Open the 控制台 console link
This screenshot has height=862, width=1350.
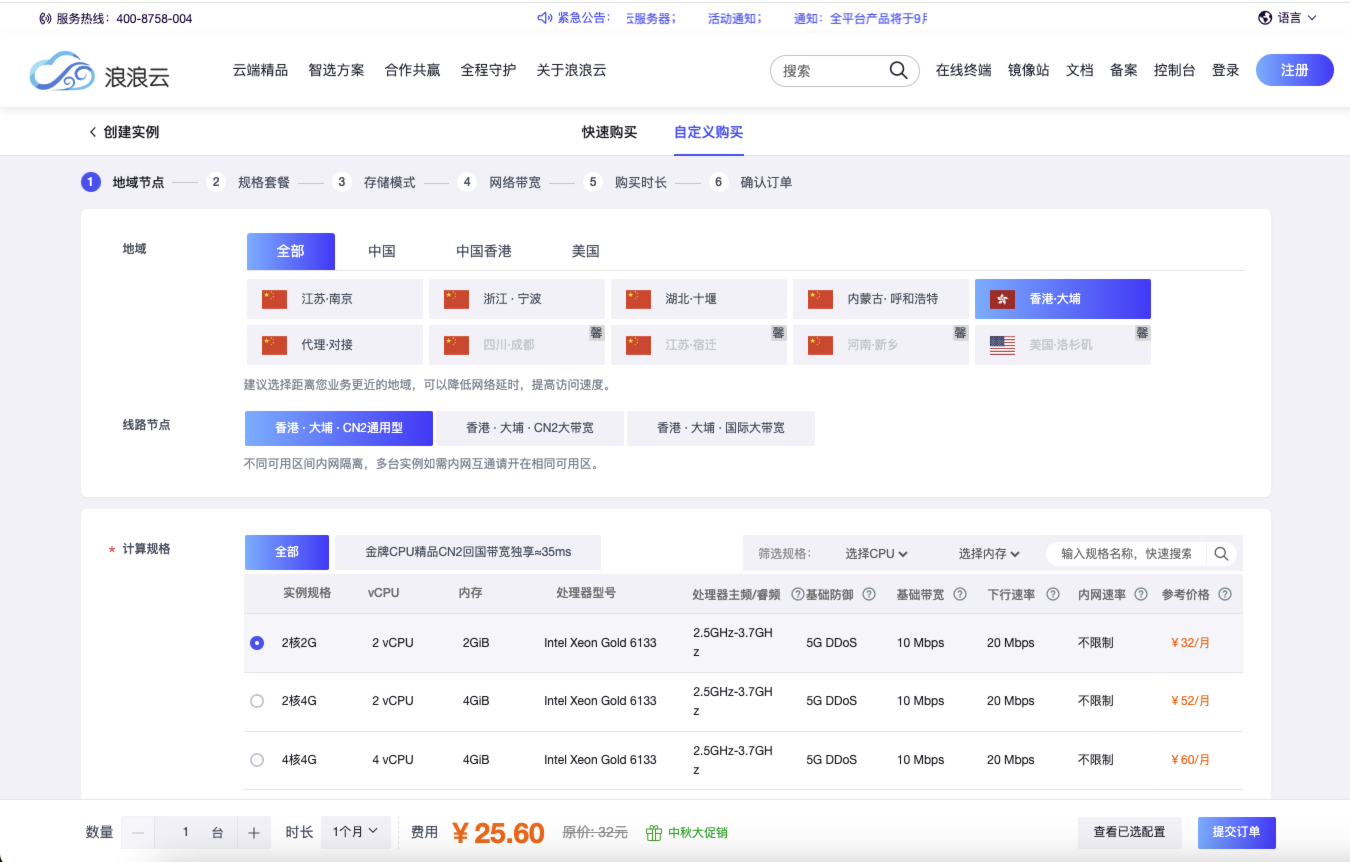click(1174, 70)
